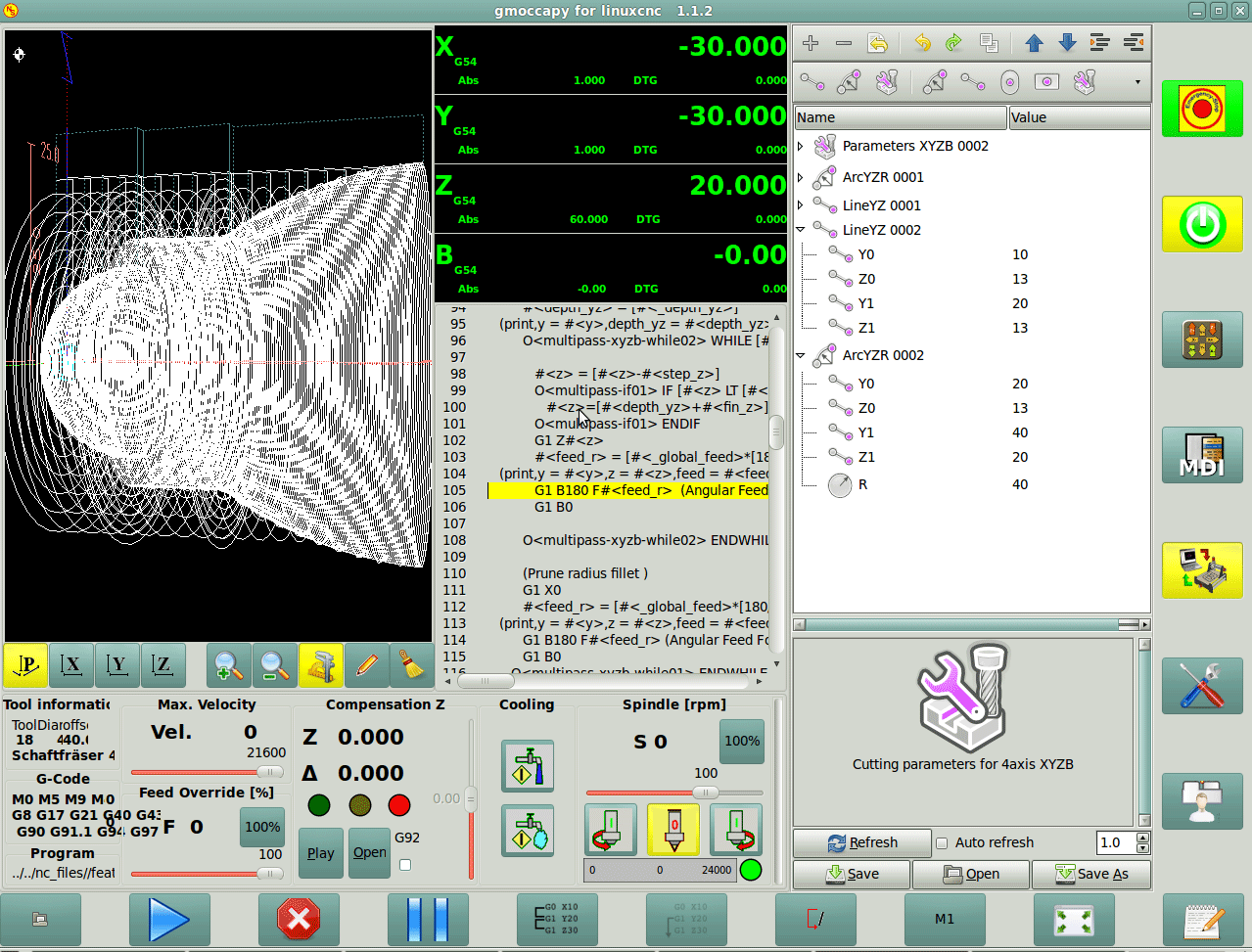Stop the spindle with yellow button
This screenshot has width=1252, height=952.
click(673, 830)
